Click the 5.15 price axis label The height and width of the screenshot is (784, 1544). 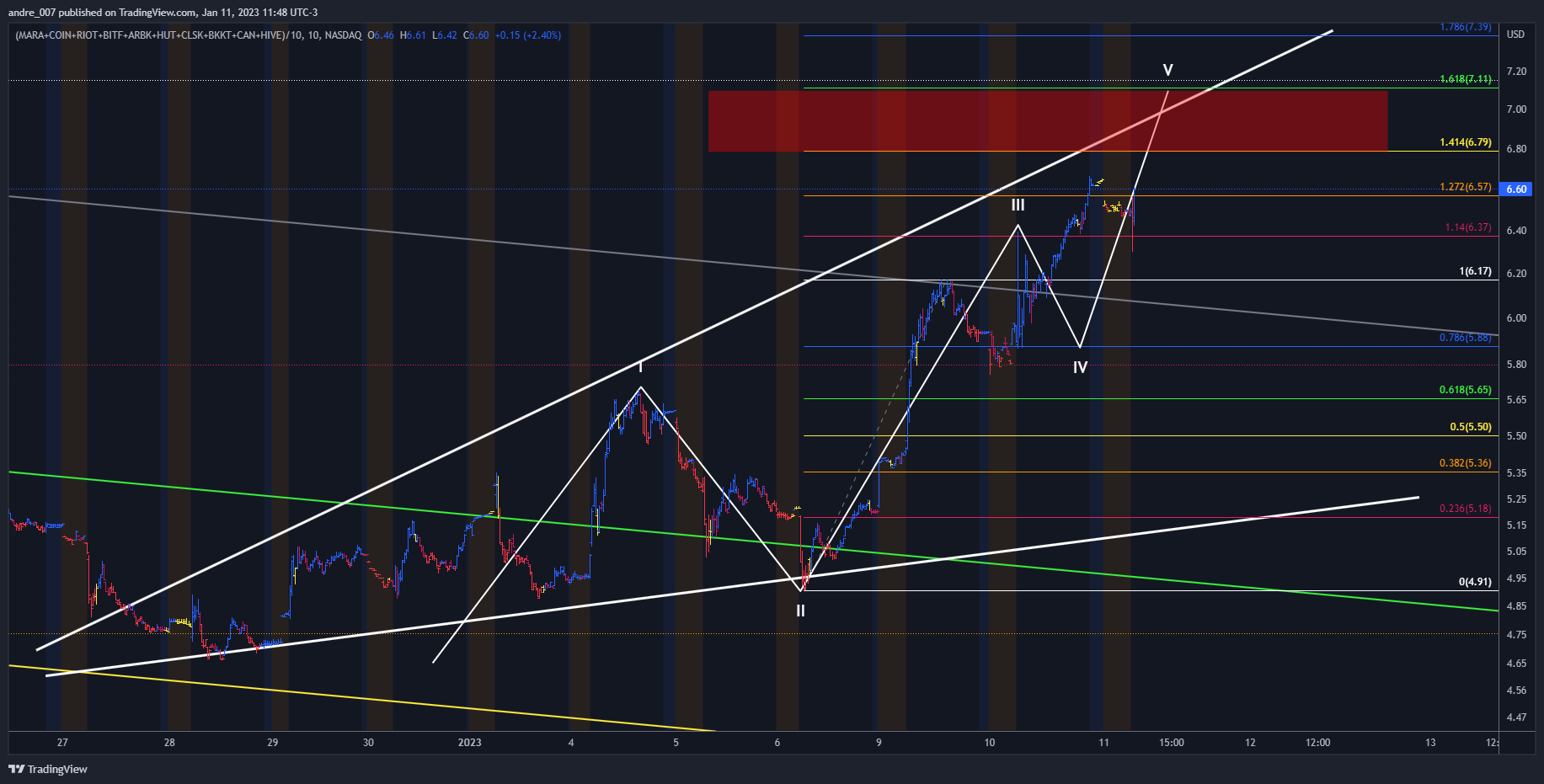pyautogui.click(x=1516, y=525)
